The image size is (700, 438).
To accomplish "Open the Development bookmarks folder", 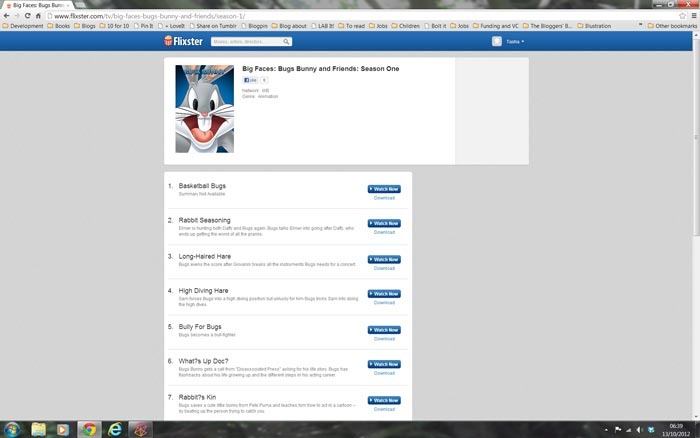I will [x=23, y=26].
